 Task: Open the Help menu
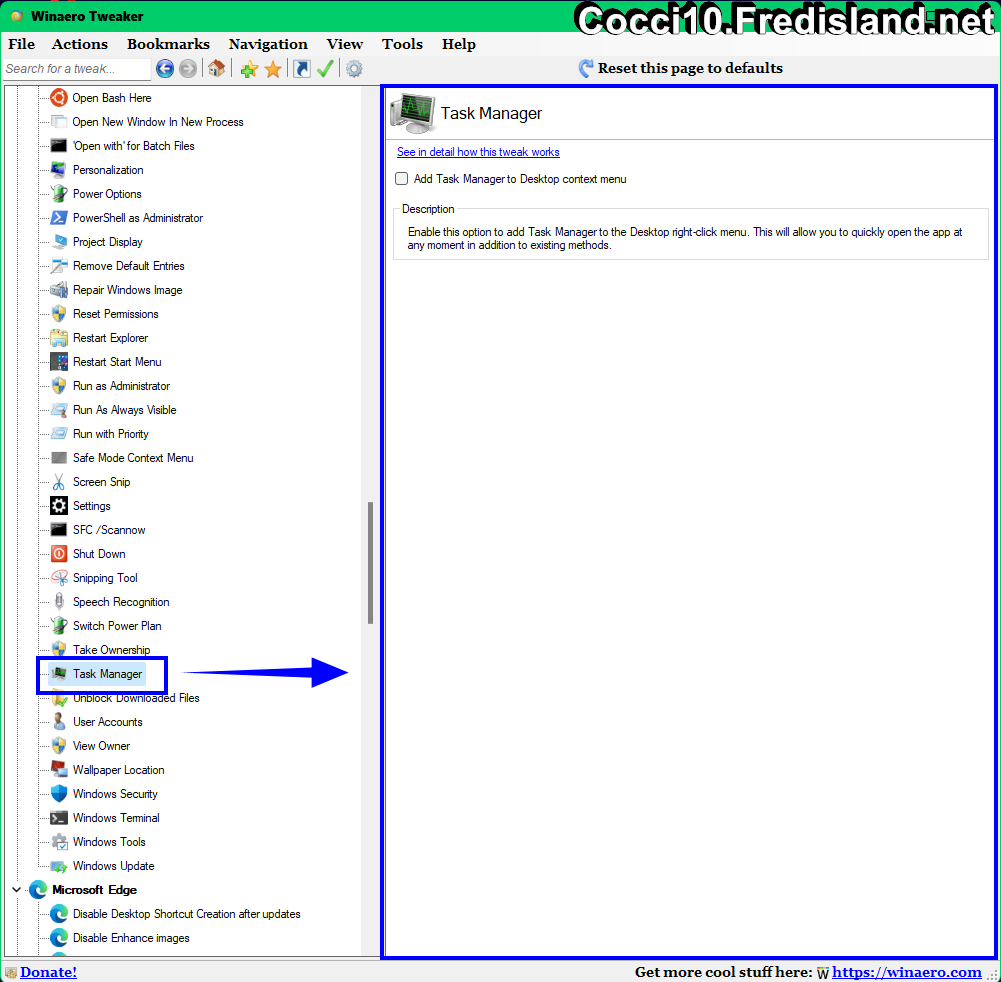pyautogui.click(x=458, y=44)
